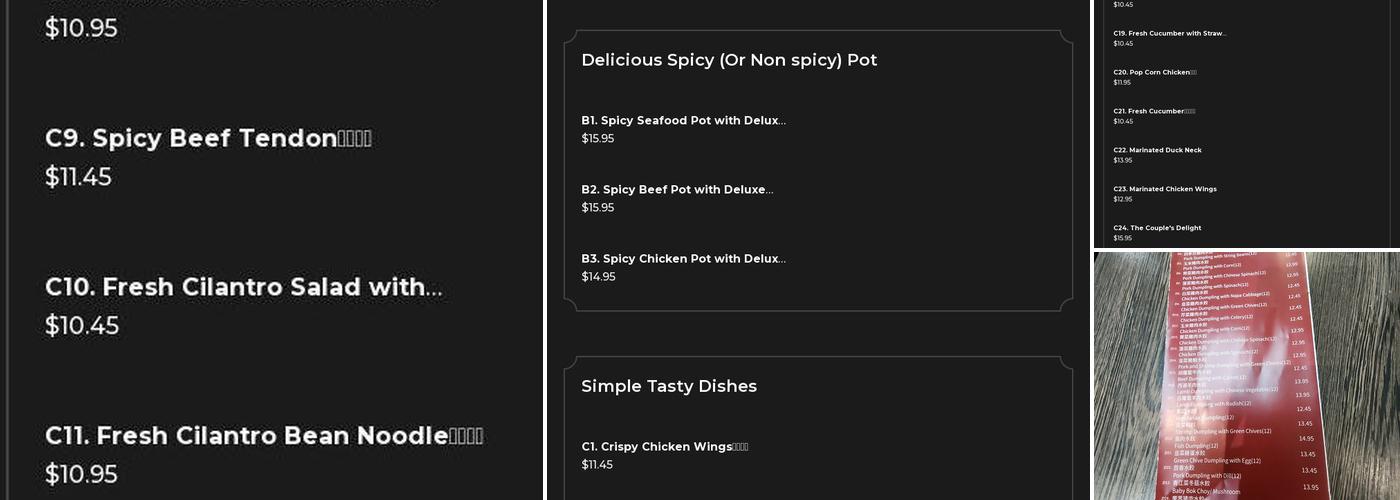Click the $10.45 price under Fresh Cilantro Salad

pyautogui.click(x=82, y=326)
